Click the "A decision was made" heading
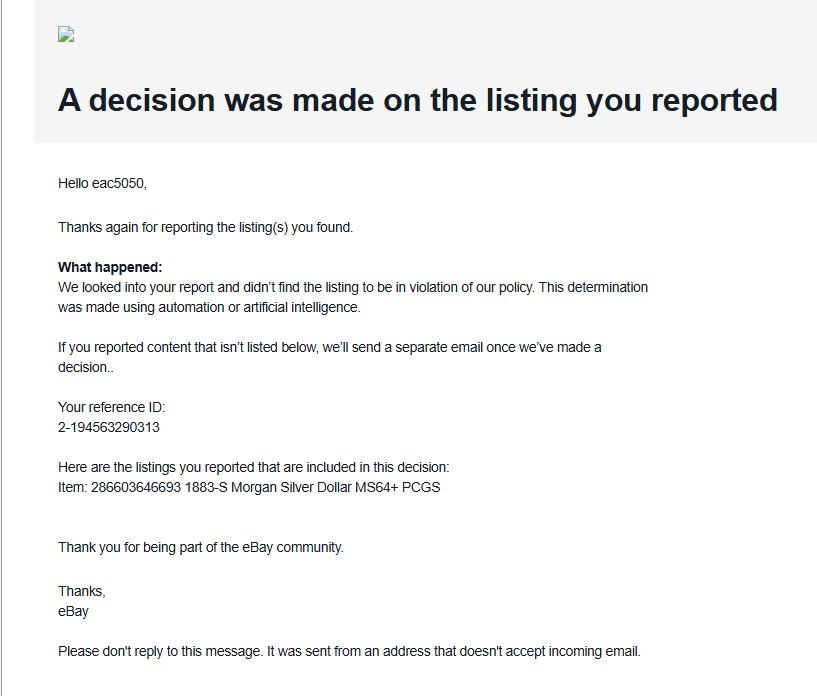This screenshot has height=696, width=817. (417, 100)
